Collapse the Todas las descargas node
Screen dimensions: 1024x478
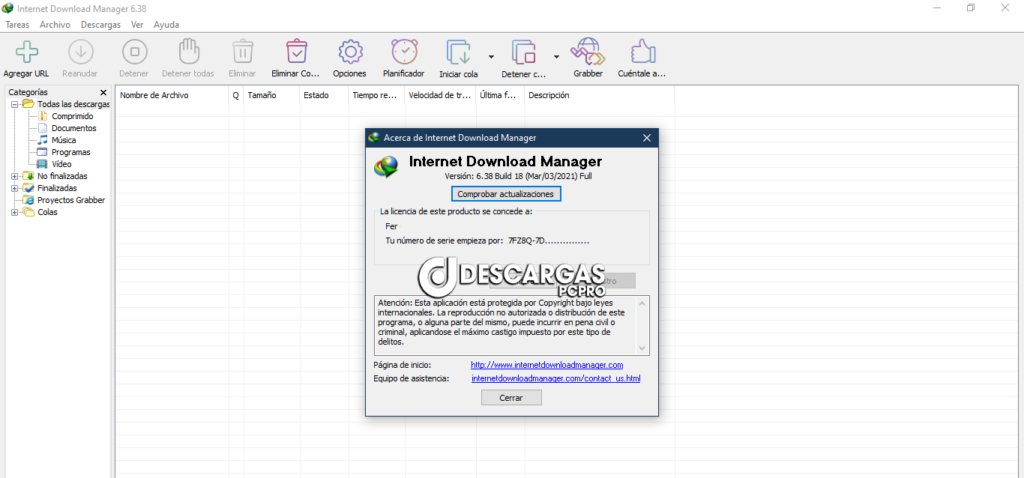(x=15, y=104)
